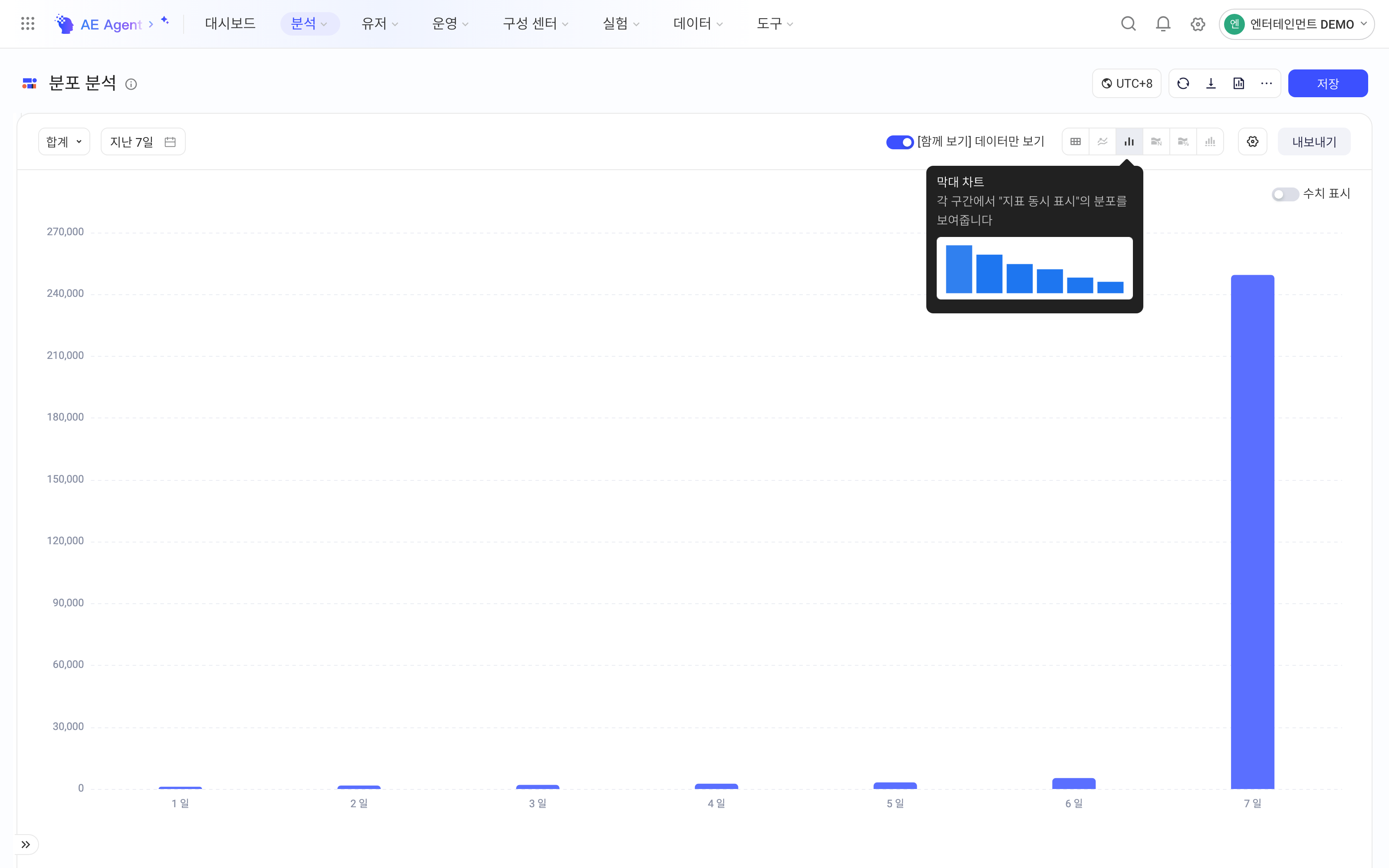Click the 저장 button
The image size is (1389, 868).
tap(1328, 83)
